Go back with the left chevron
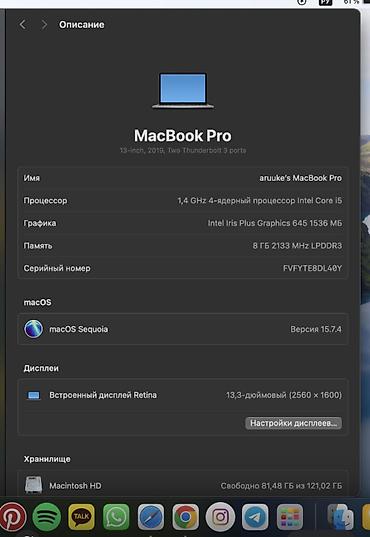This screenshot has height=537, width=370. 23,25
